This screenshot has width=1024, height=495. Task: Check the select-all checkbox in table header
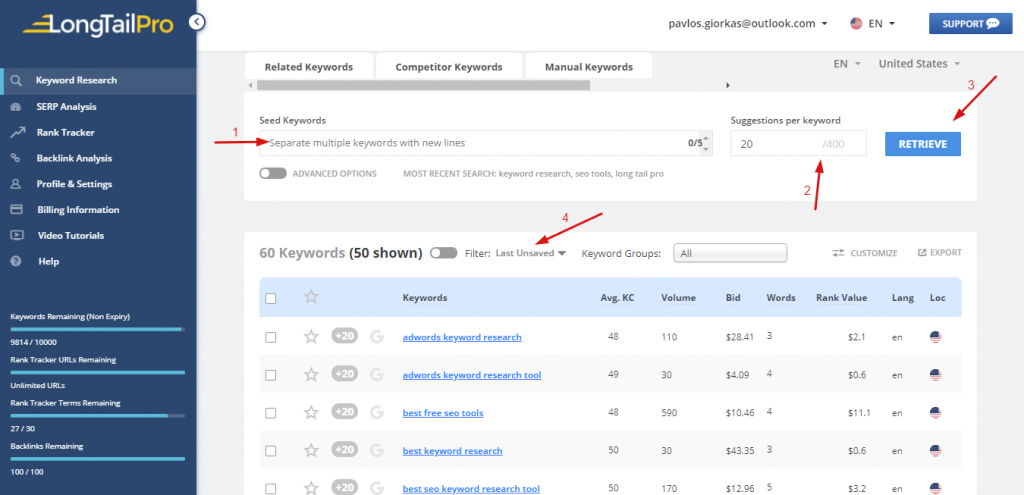[x=270, y=298]
